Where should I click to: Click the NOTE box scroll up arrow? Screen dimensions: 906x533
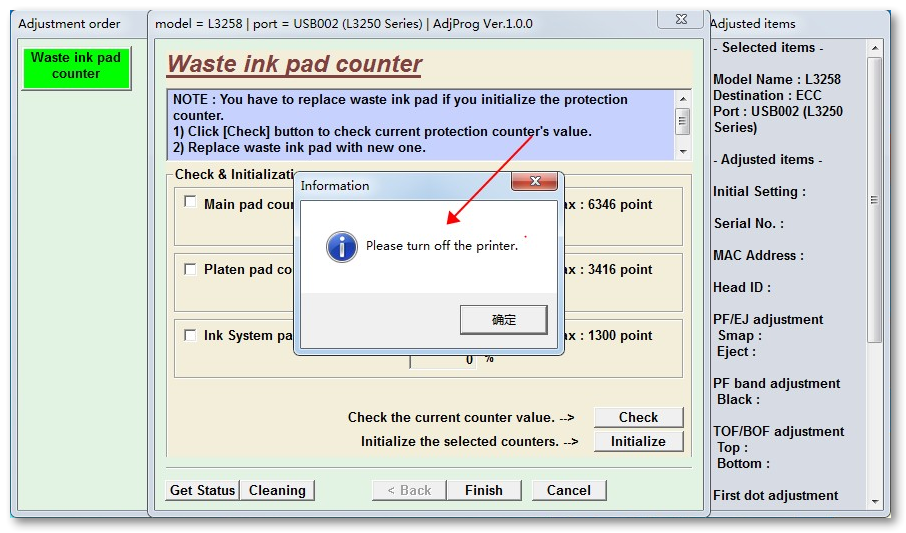point(683,99)
